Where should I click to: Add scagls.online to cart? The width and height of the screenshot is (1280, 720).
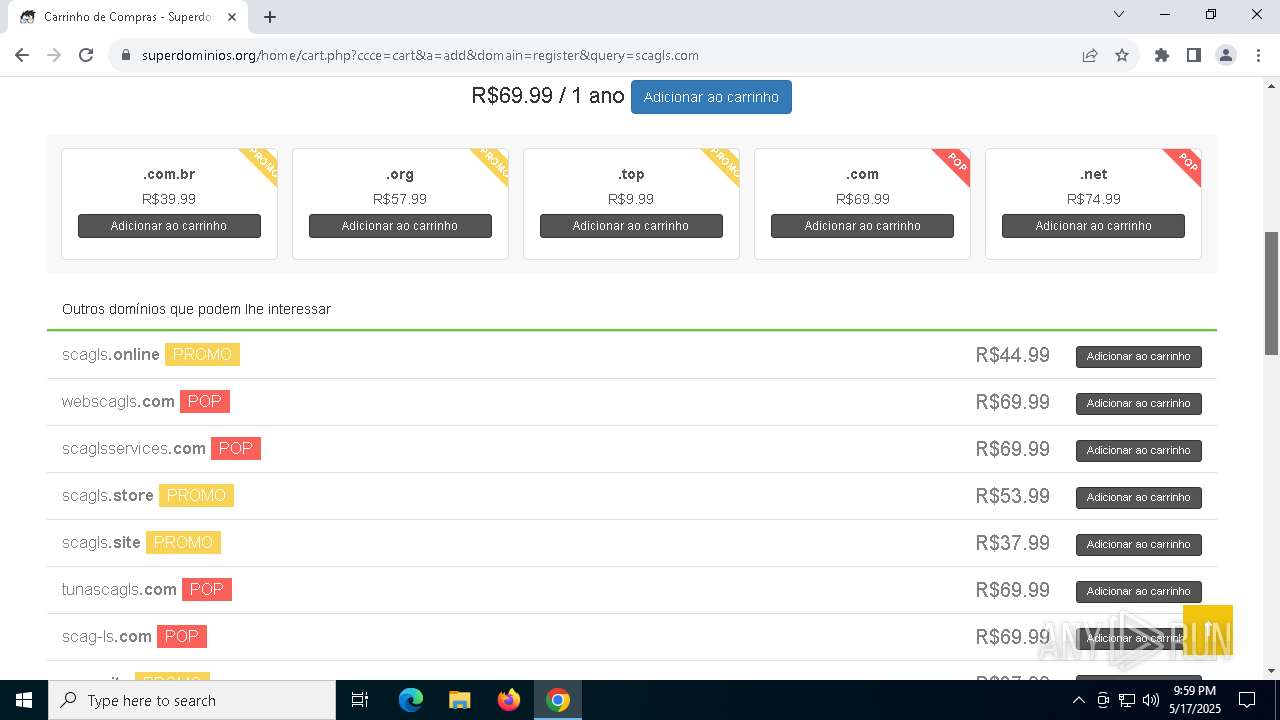tap(1138, 357)
